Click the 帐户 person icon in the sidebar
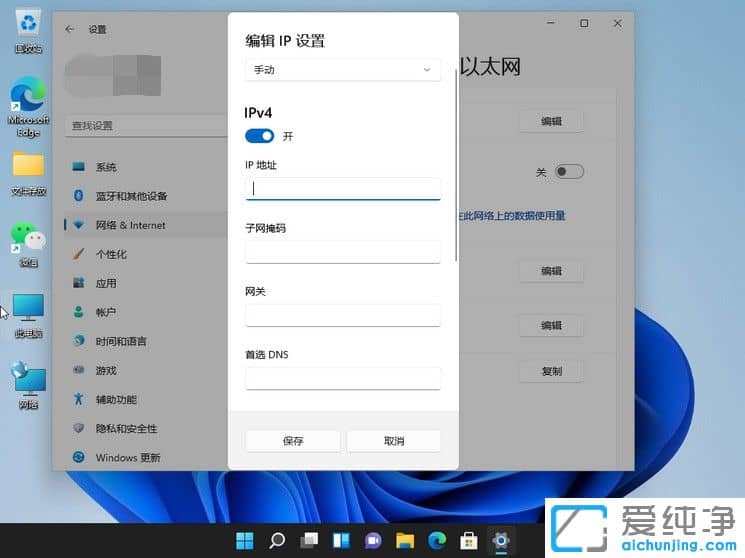745x558 pixels. click(79, 312)
